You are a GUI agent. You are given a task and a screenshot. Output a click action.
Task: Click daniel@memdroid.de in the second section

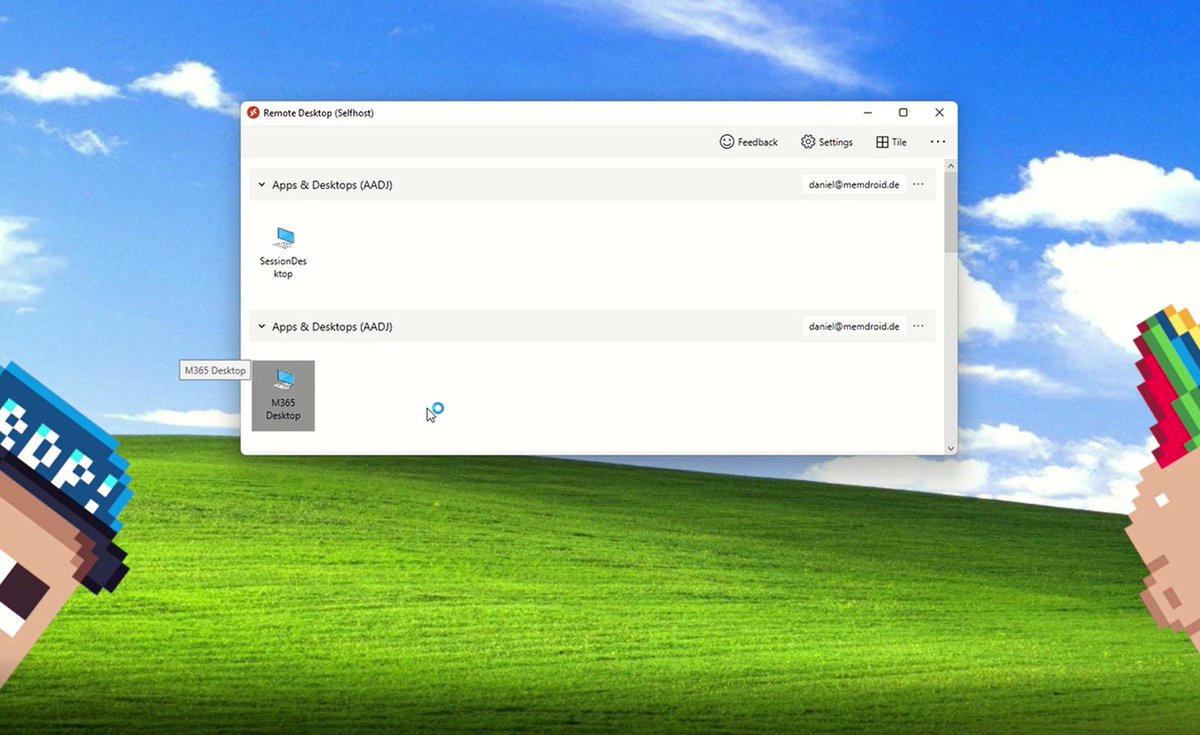point(854,327)
